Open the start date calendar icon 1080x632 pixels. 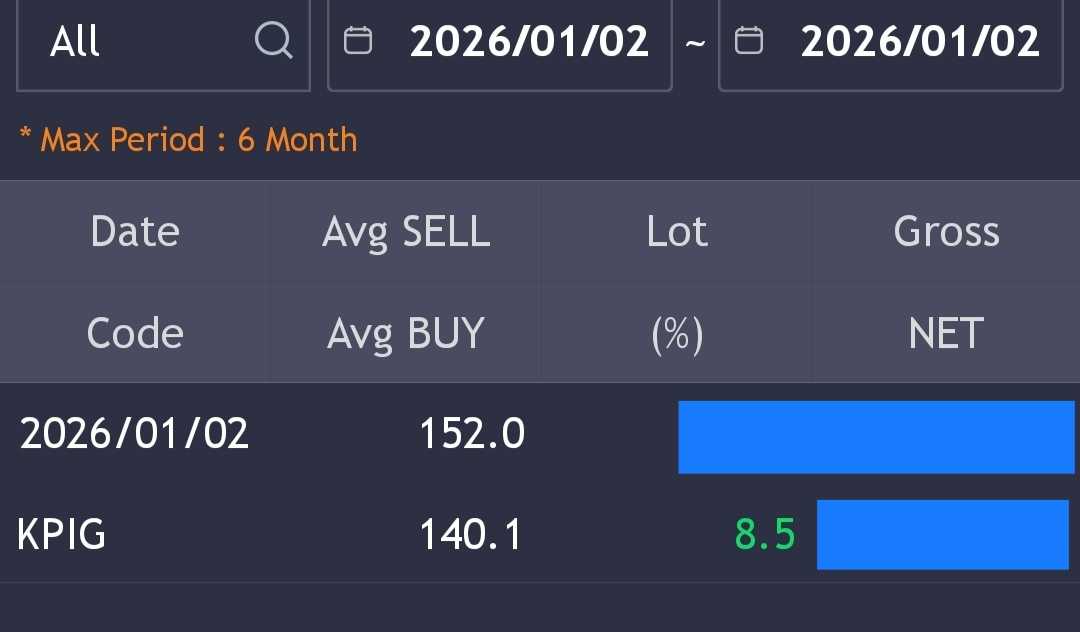point(358,41)
